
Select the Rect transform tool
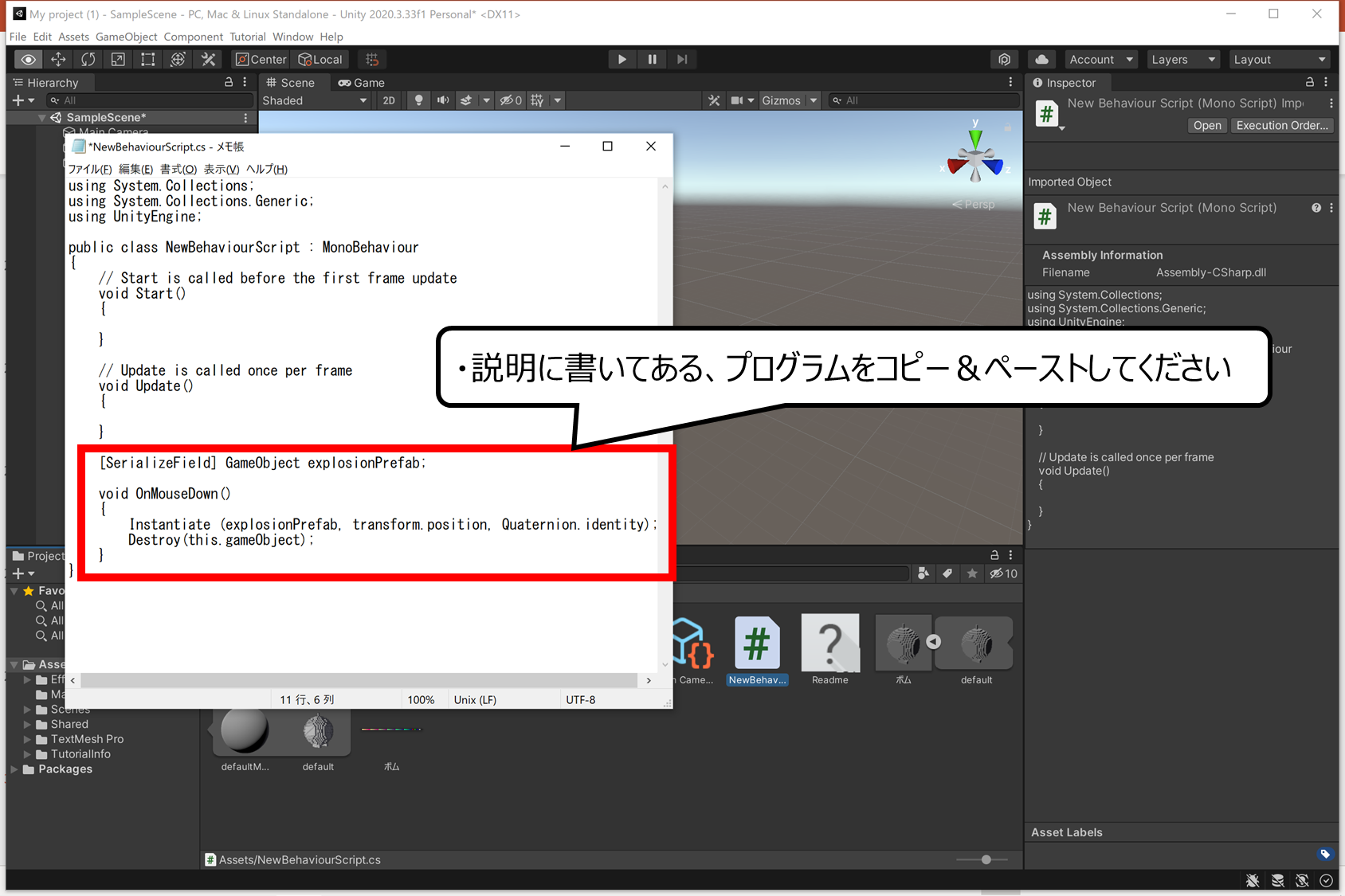(148, 60)
